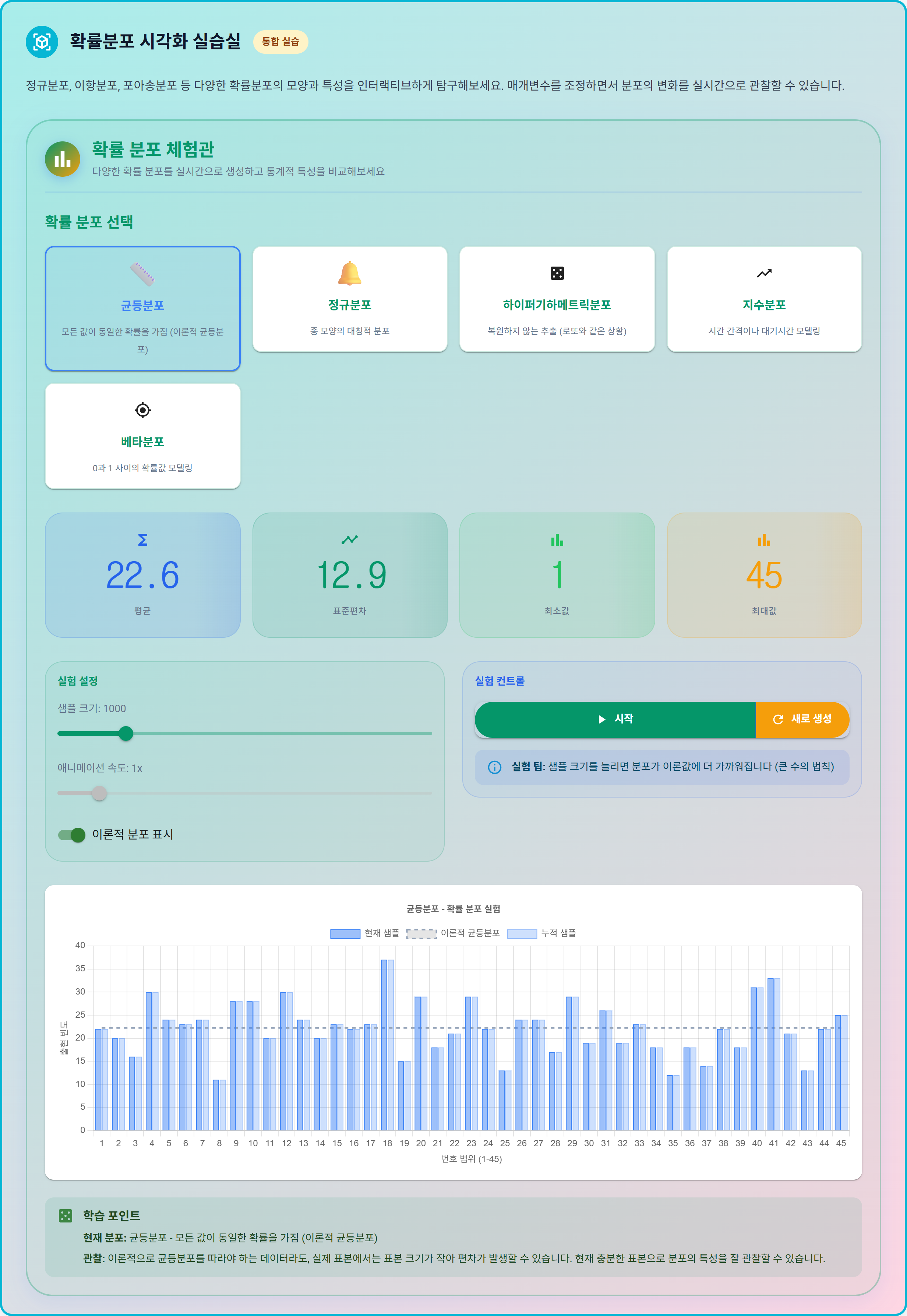Click the ruler icon on 균등분포 card

tap(142, 274)
